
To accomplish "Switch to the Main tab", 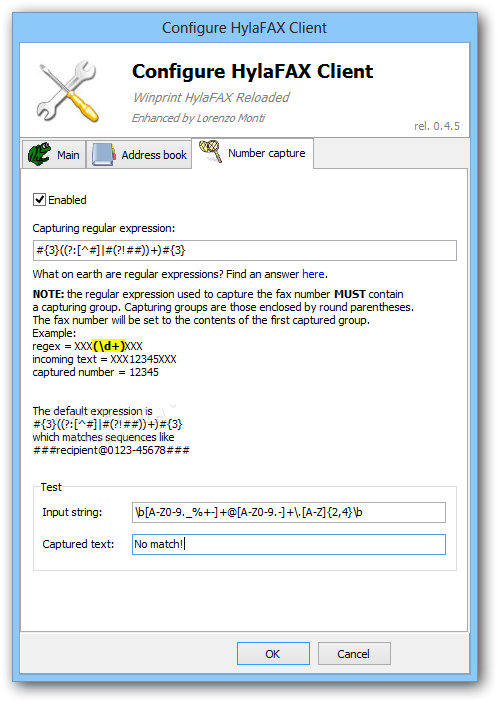I will [54, 154].
